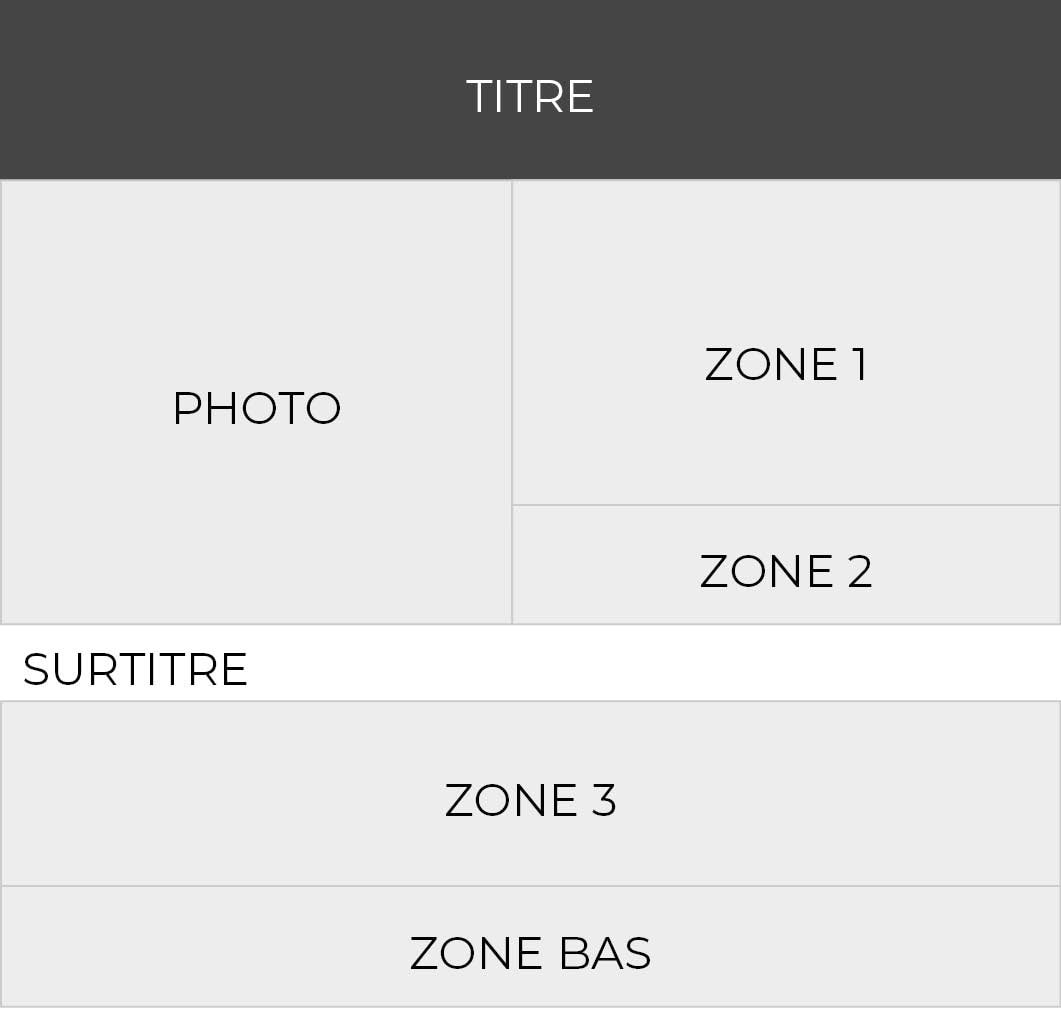Click the SURTITRE heading text
This screenshot has width=1061, height=1010.
tap(135, 670)
